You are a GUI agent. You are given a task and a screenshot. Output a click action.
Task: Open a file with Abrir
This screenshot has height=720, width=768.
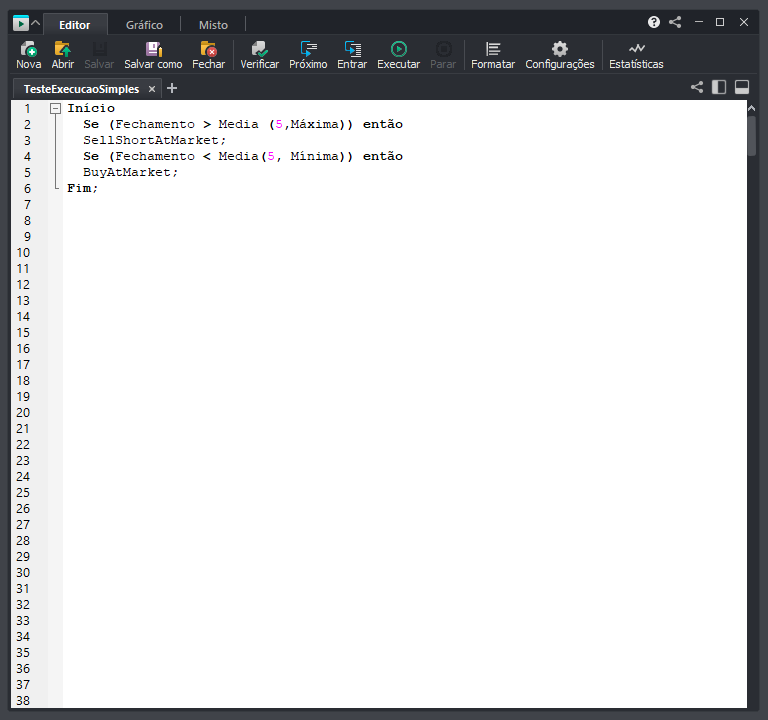click(63, 55)
